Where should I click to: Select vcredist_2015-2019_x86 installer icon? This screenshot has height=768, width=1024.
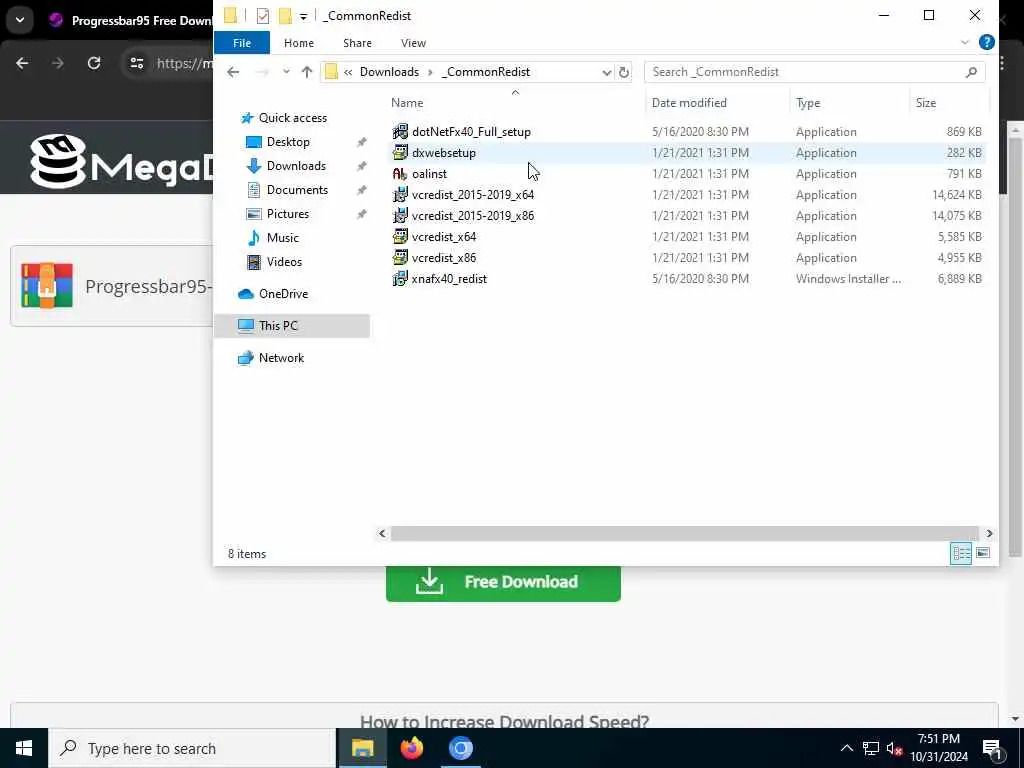400,216
